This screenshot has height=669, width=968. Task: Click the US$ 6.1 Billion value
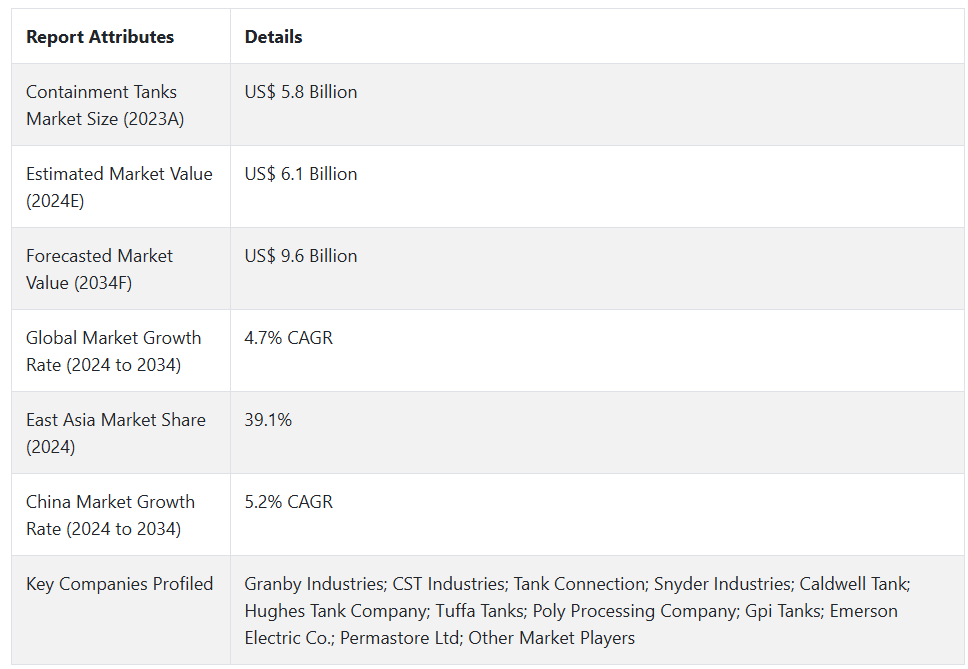click(x=301, y=174)
